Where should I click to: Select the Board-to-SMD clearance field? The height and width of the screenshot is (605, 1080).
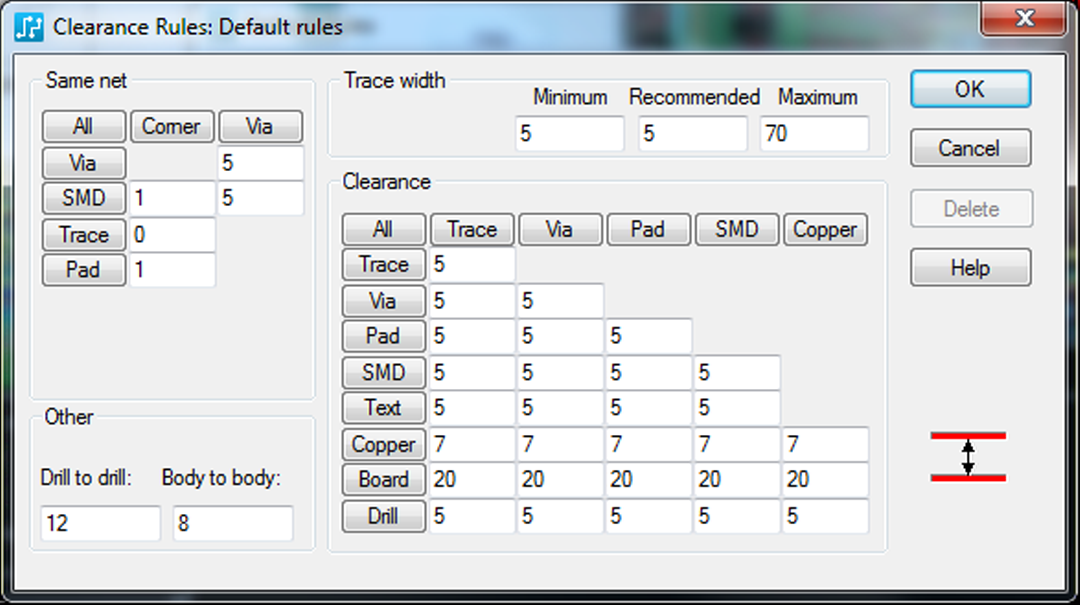coord(737,479)
